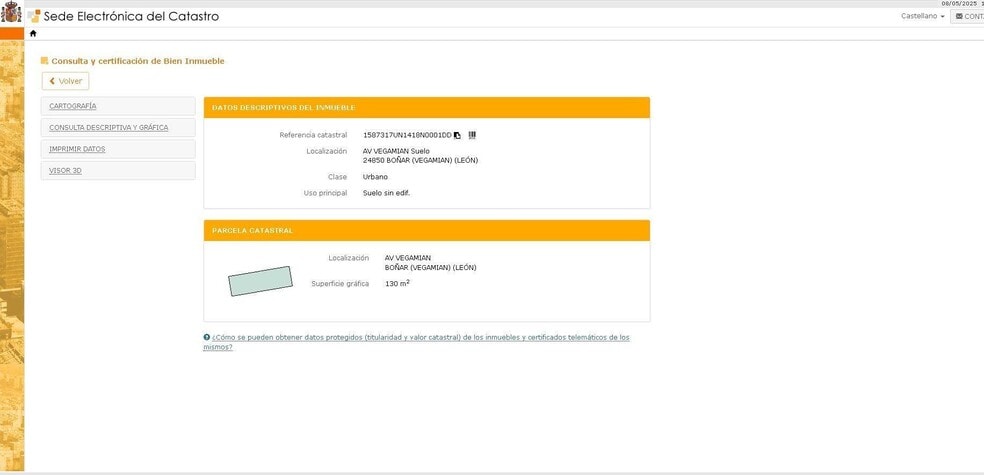Viewport: 984px width, 475px height.
Task: Click the Parcela catastral panel header
Action: pos(253,231)
